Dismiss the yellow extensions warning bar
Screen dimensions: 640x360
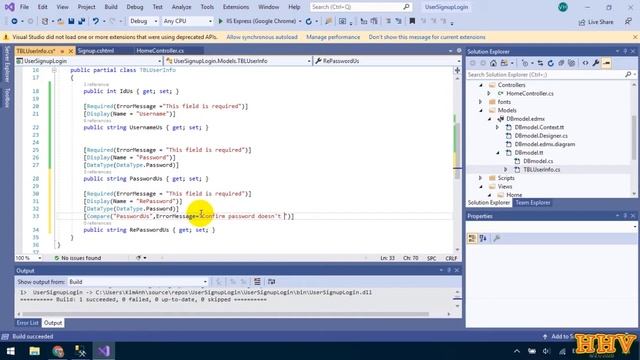coord(635,37)
